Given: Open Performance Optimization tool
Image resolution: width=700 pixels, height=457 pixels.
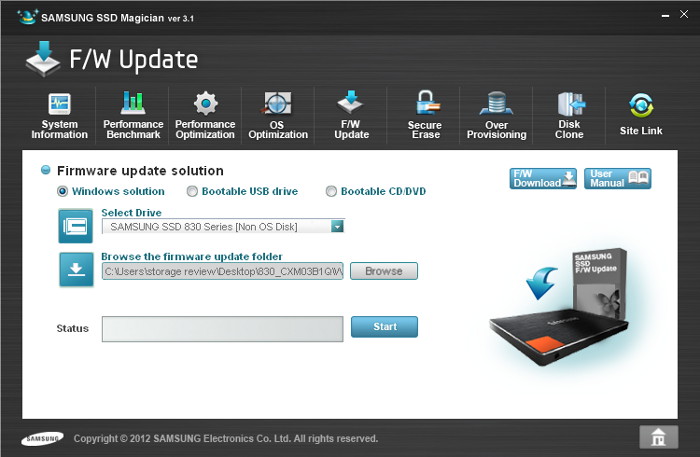Looking at the screenshot, I should [x=205, y=116].
